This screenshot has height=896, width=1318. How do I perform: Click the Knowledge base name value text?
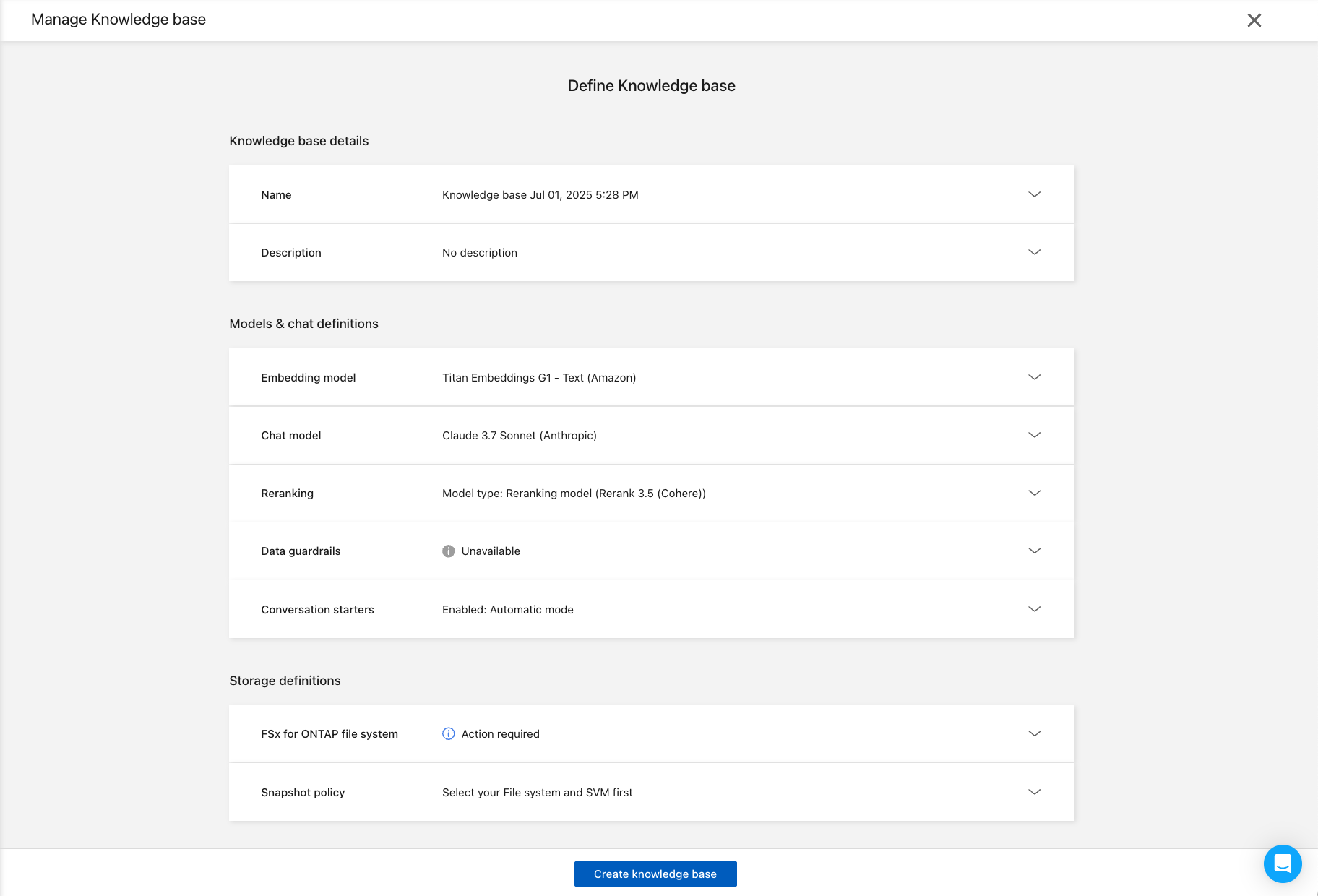tap(540, 195)
